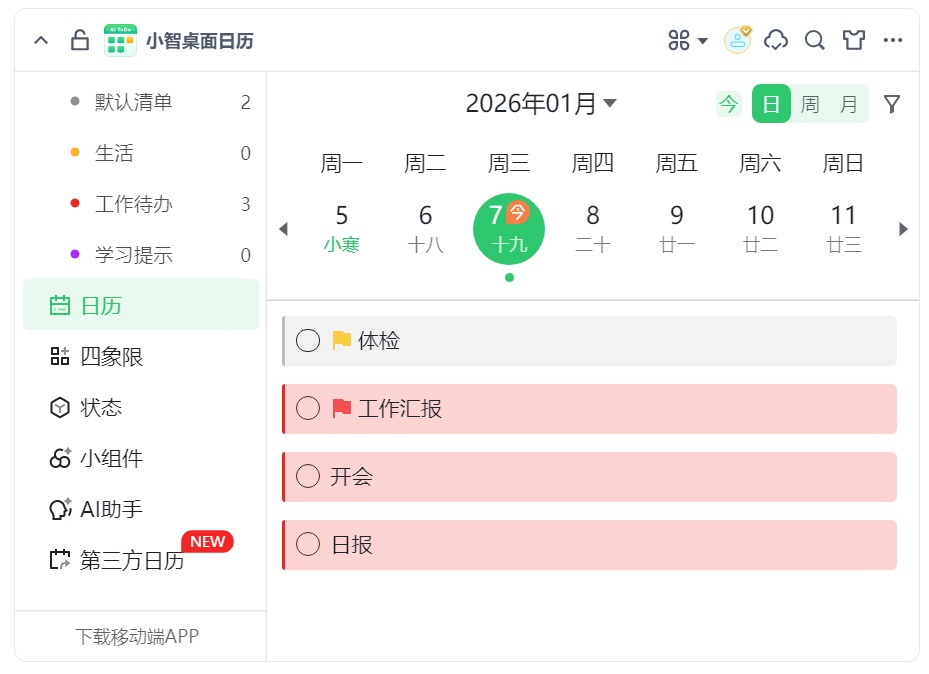Viewport: 929px width, 674px height.
Task: Click the 小智桌面日历 app logo icon
Action: pyautogui.click(x=119, y=40)
